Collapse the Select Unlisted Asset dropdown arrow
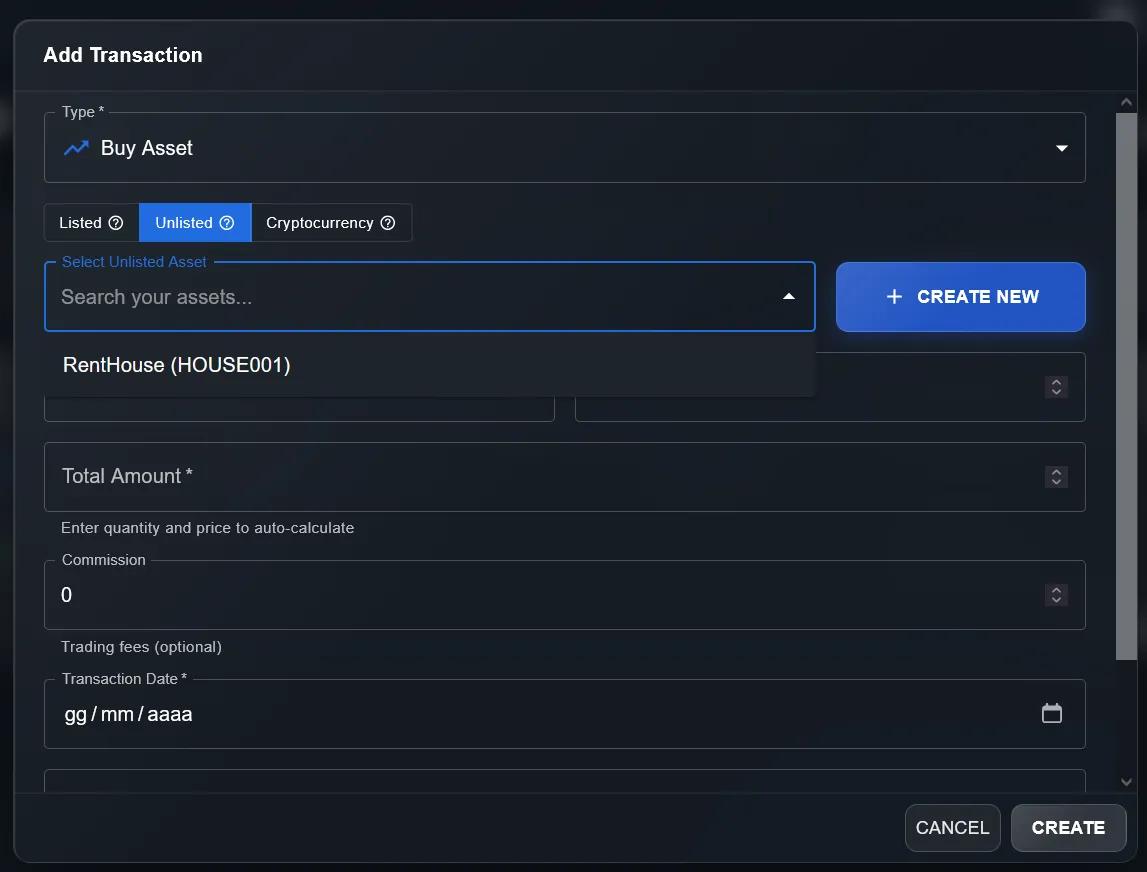Viewport: 1147px width, 872px height. pos(789,296)
